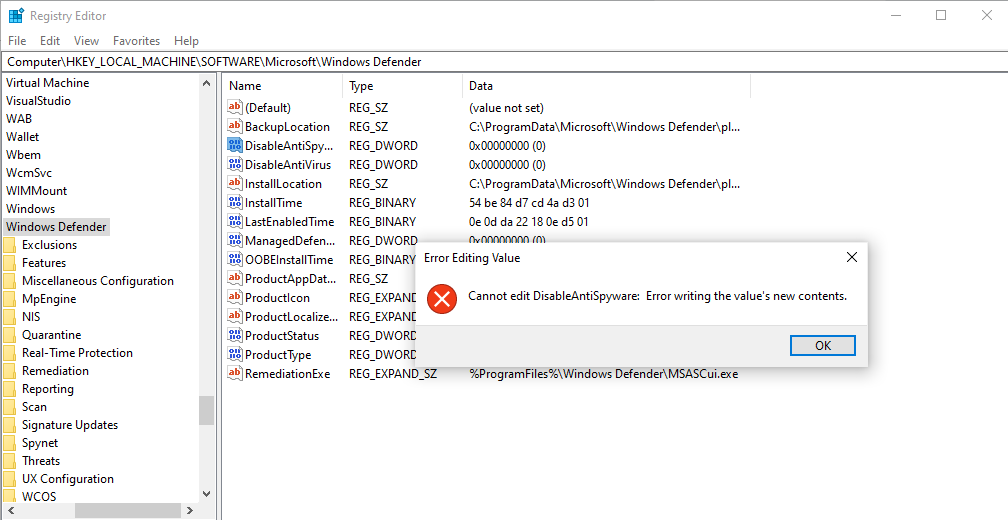Open the Favorites menu
1008x520 pixels.
(136, 41)
